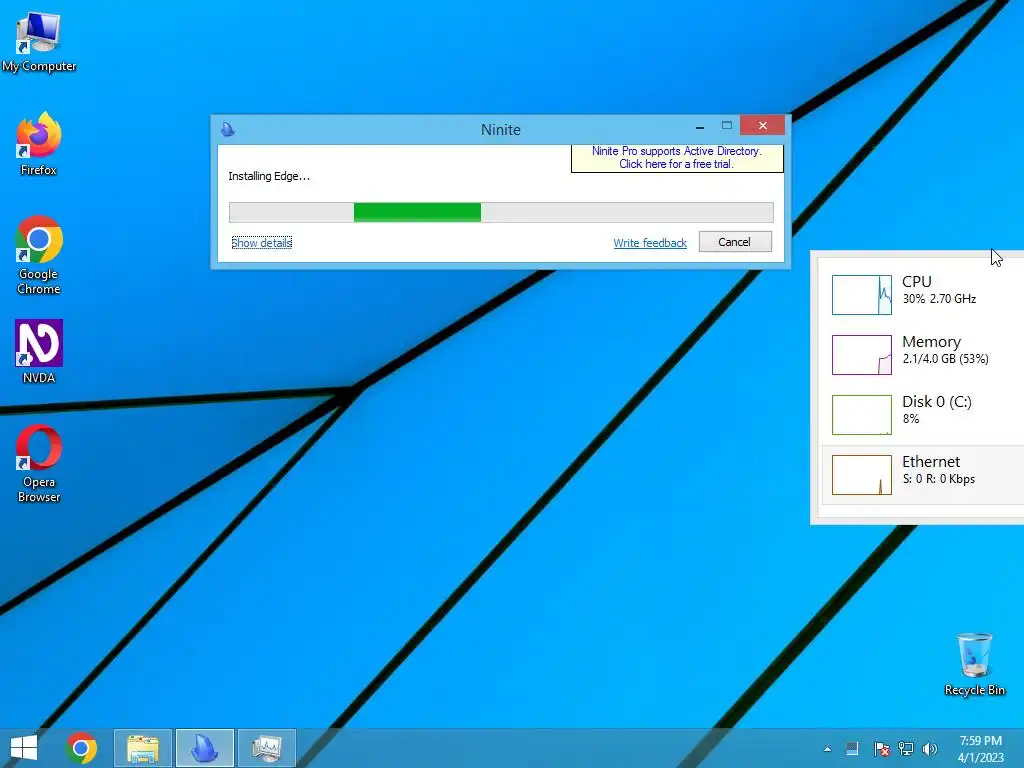Open the Google Chrome desktop shortcut

[39, 255]
